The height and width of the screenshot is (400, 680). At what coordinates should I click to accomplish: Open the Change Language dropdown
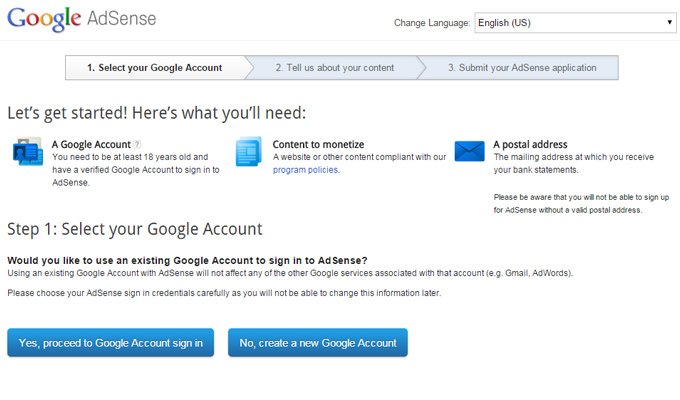(x=575, y=23)
